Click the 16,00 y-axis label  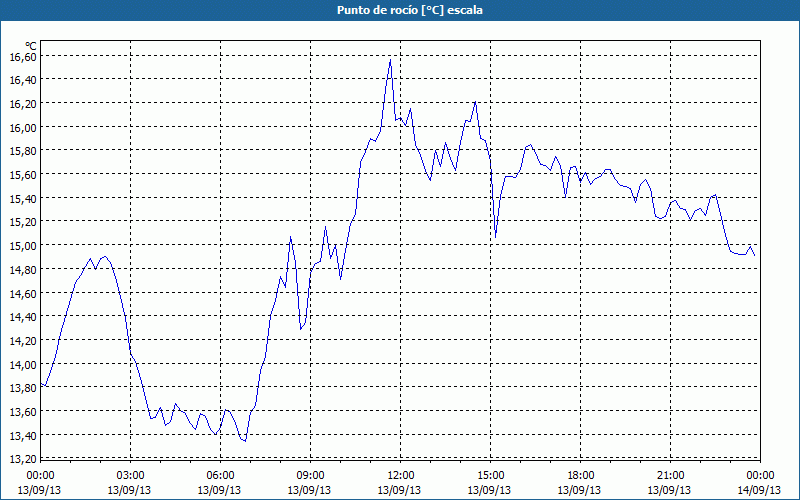click(x=23, y=127)
